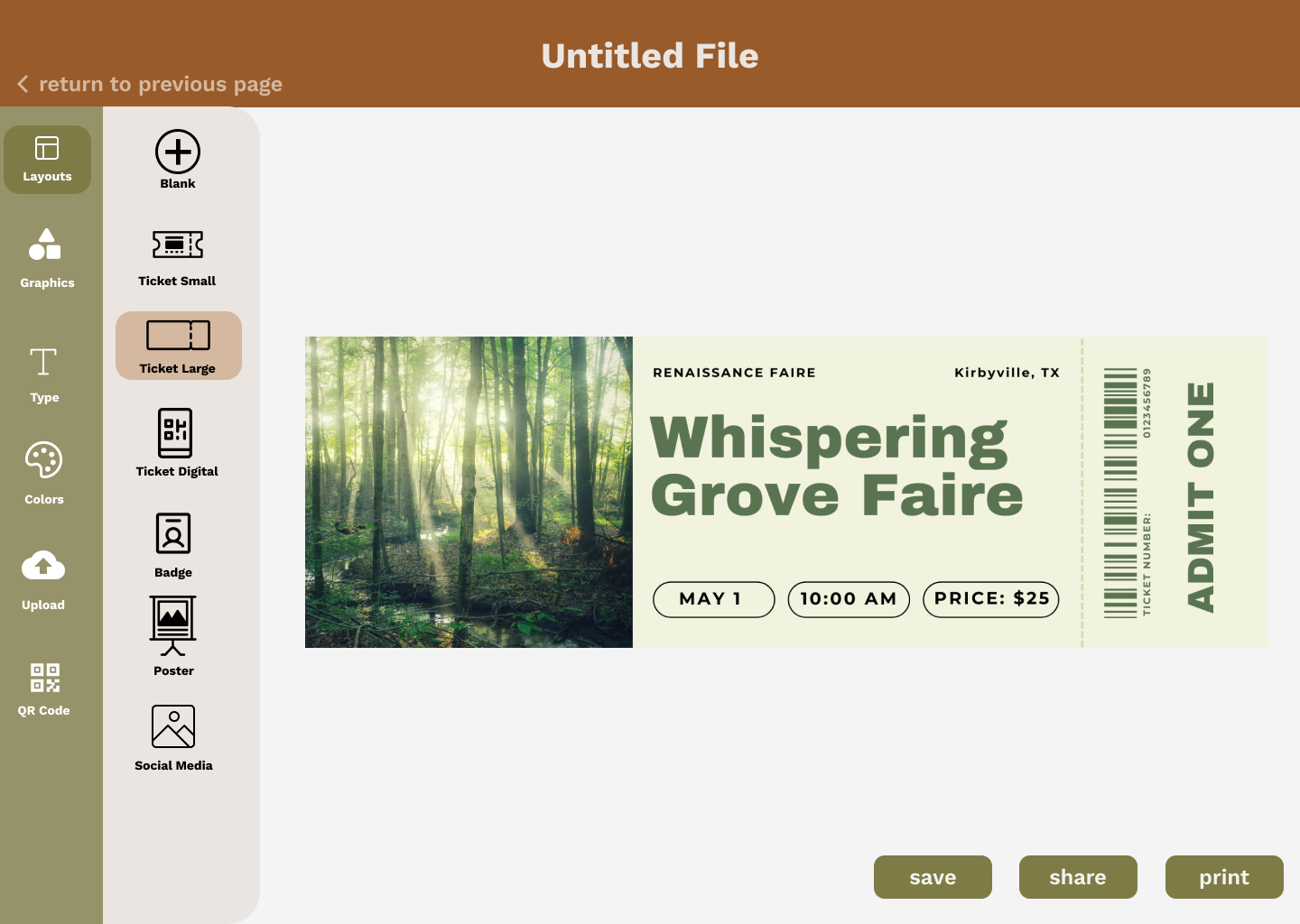This screenshot has width=1300, height=924.
Task: Open the Layouts sidebar panel
Action: (47, 160)
